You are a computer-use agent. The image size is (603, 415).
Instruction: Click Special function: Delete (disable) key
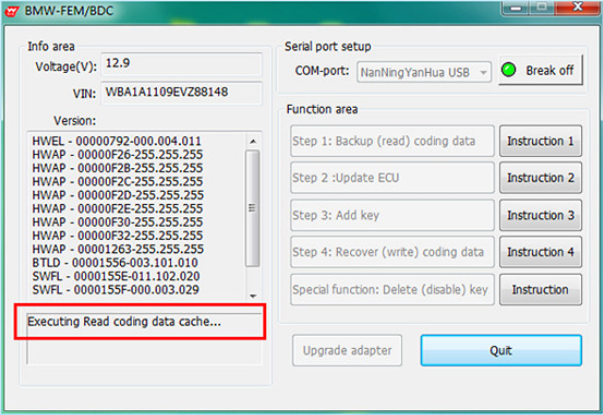392,289
